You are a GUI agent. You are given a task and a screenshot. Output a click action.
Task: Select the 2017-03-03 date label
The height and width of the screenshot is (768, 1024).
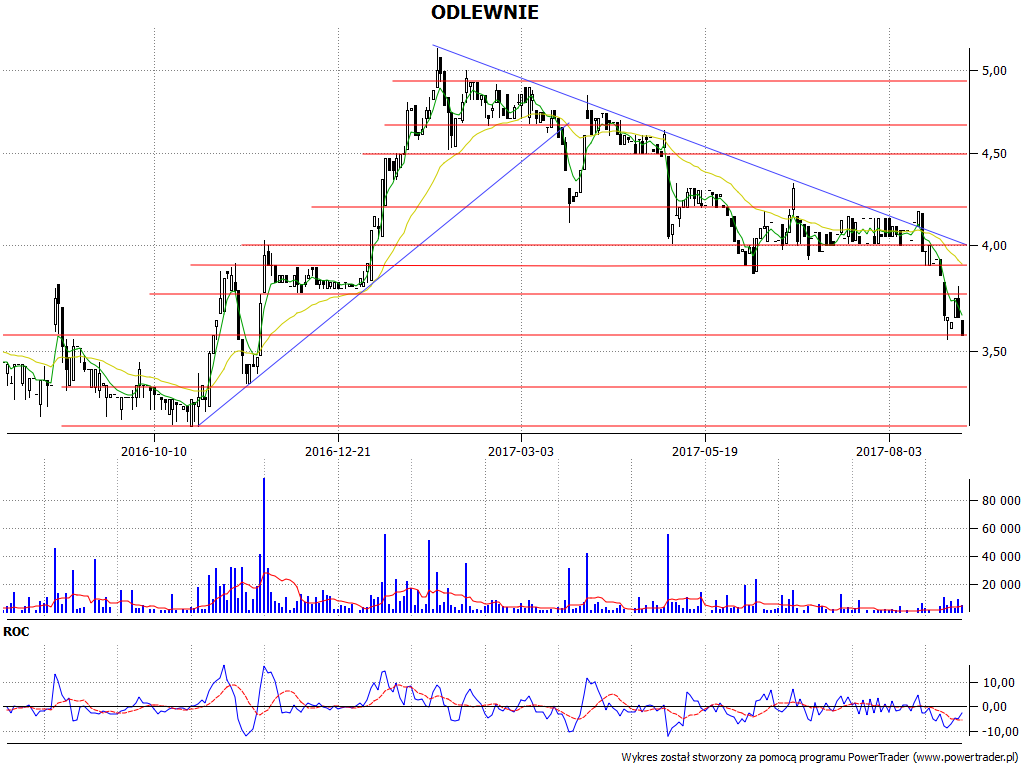coord(521,451)
